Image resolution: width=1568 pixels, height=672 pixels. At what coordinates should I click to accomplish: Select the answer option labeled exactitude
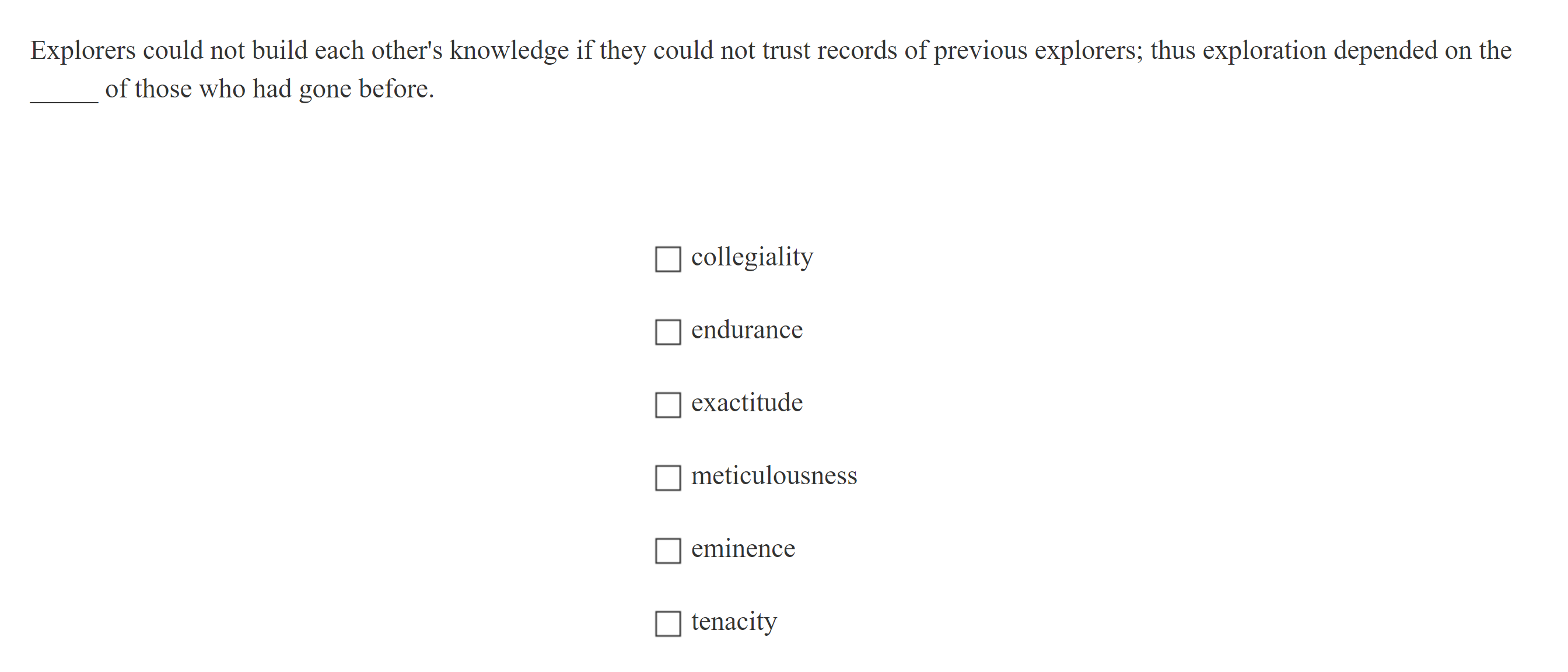747,402
